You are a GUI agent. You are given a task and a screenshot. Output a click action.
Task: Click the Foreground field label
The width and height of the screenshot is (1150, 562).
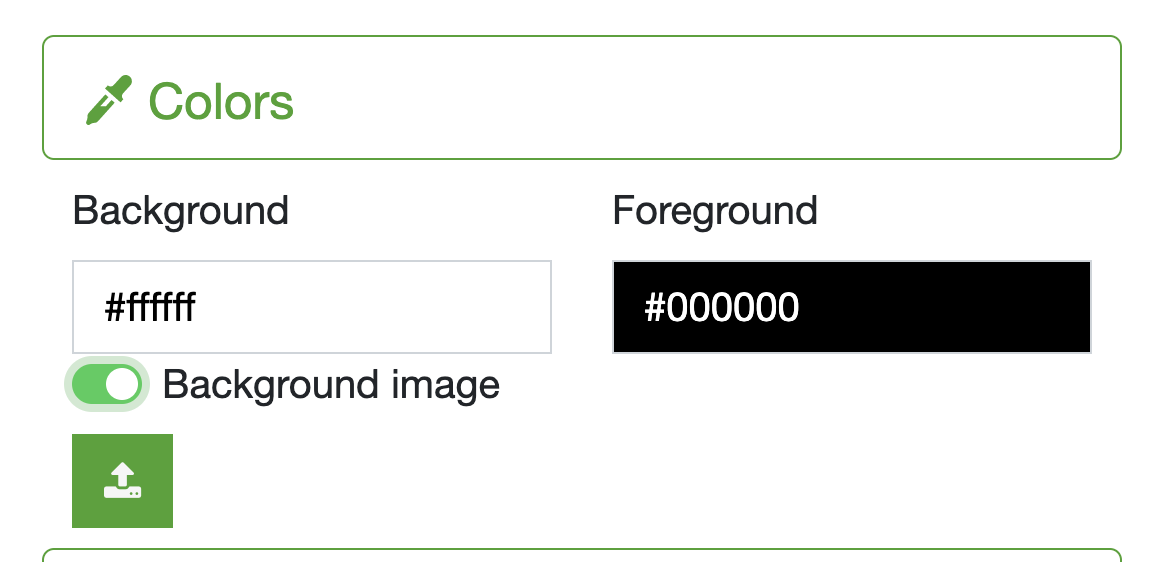(x=715, y=211)
